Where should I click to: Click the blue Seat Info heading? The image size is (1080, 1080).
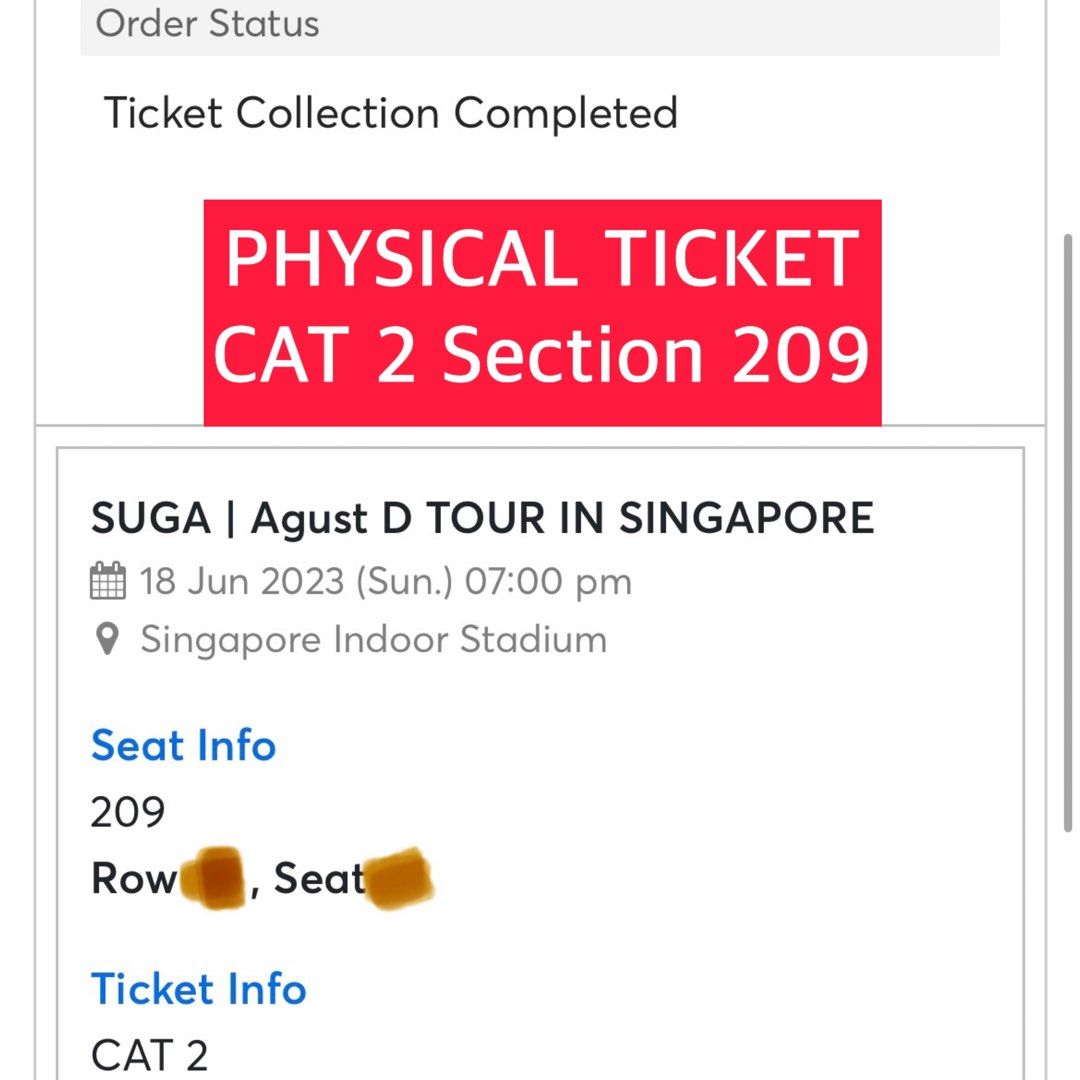(183, 746)
